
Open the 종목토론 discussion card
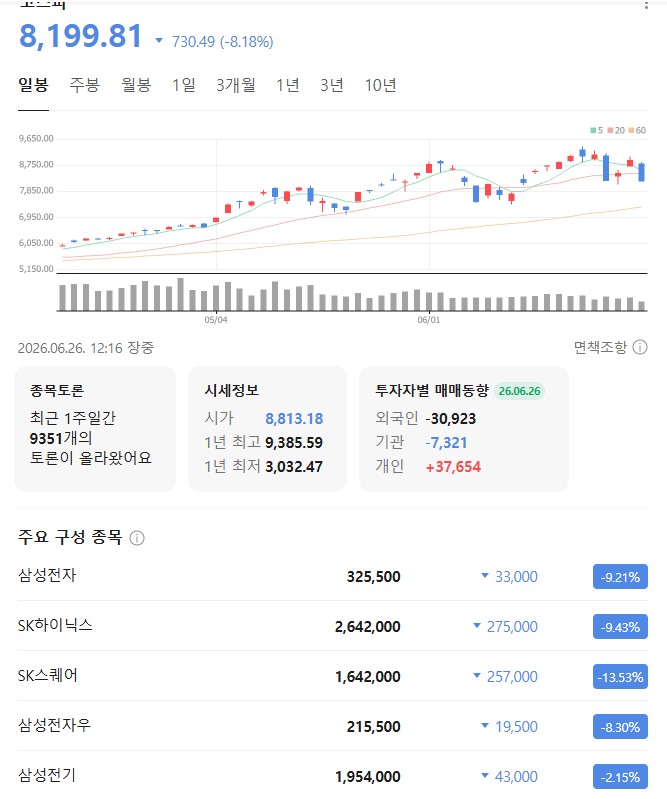click(x=95, y=429)
